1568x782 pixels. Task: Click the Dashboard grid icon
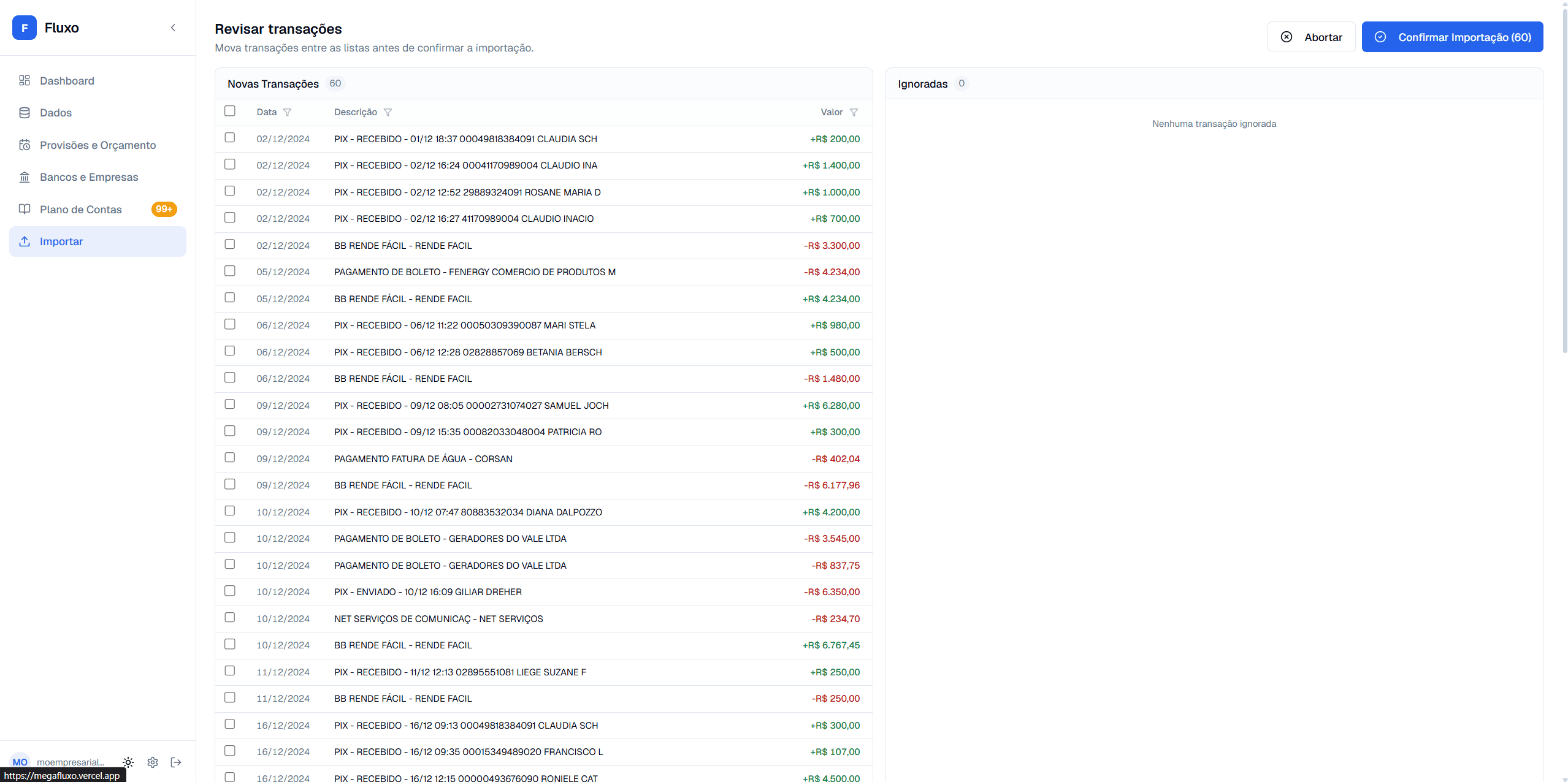25,80
